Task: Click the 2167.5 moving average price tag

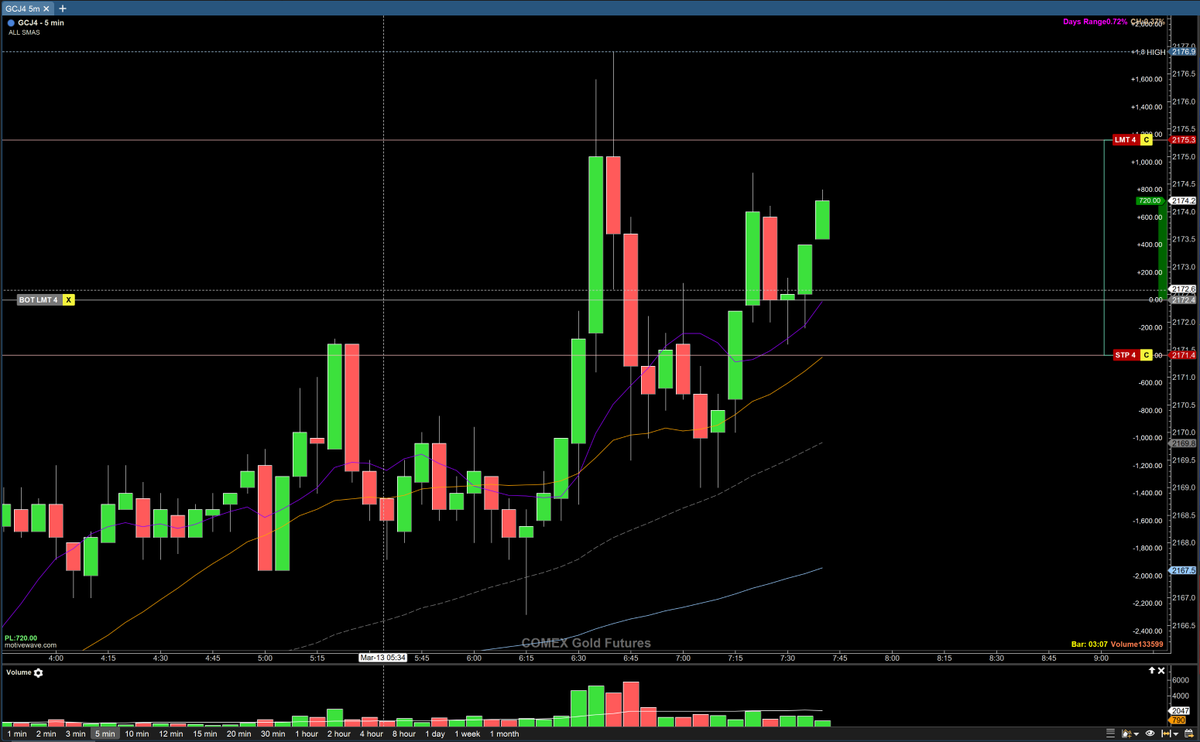Action: click(x=1182, y=570)
